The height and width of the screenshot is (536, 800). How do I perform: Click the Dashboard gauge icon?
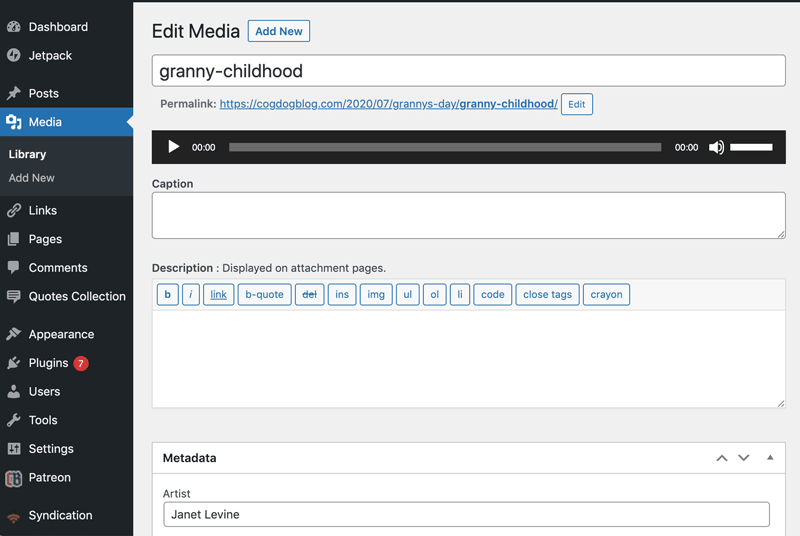tap(14, 27)
